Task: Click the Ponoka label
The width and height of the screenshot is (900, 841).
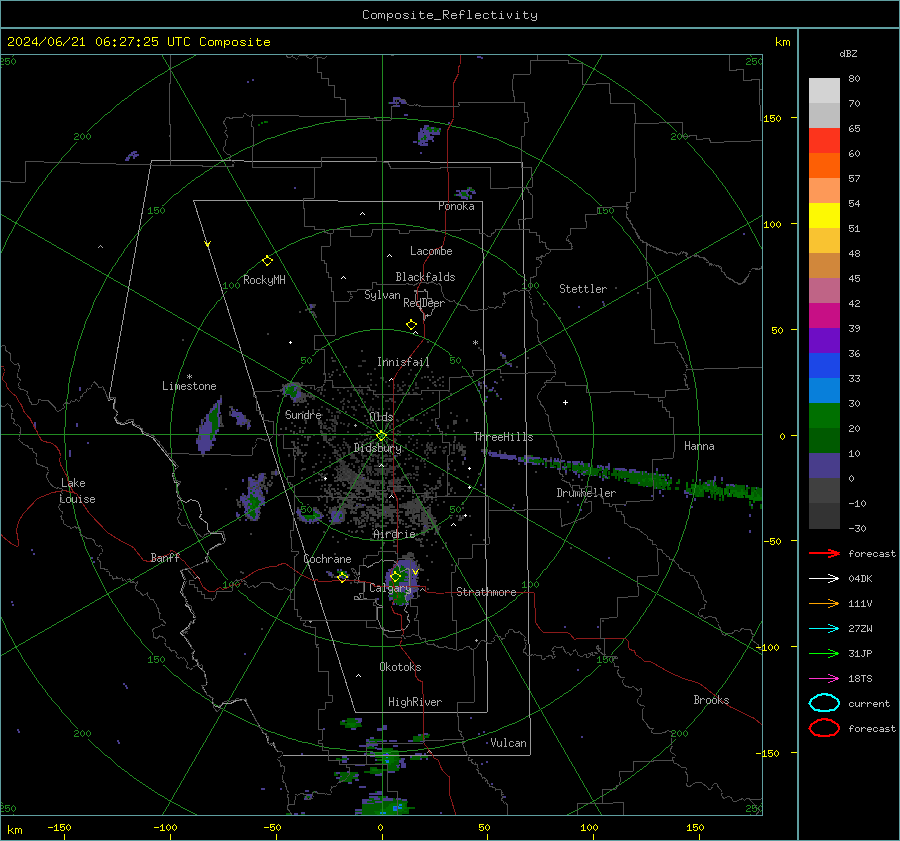Action: (456, 206)
